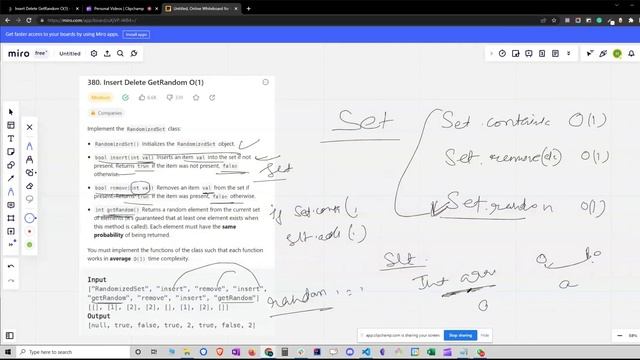Select the Comment tool in left toolbar
The image size is (640, 360).
point(11,205)
